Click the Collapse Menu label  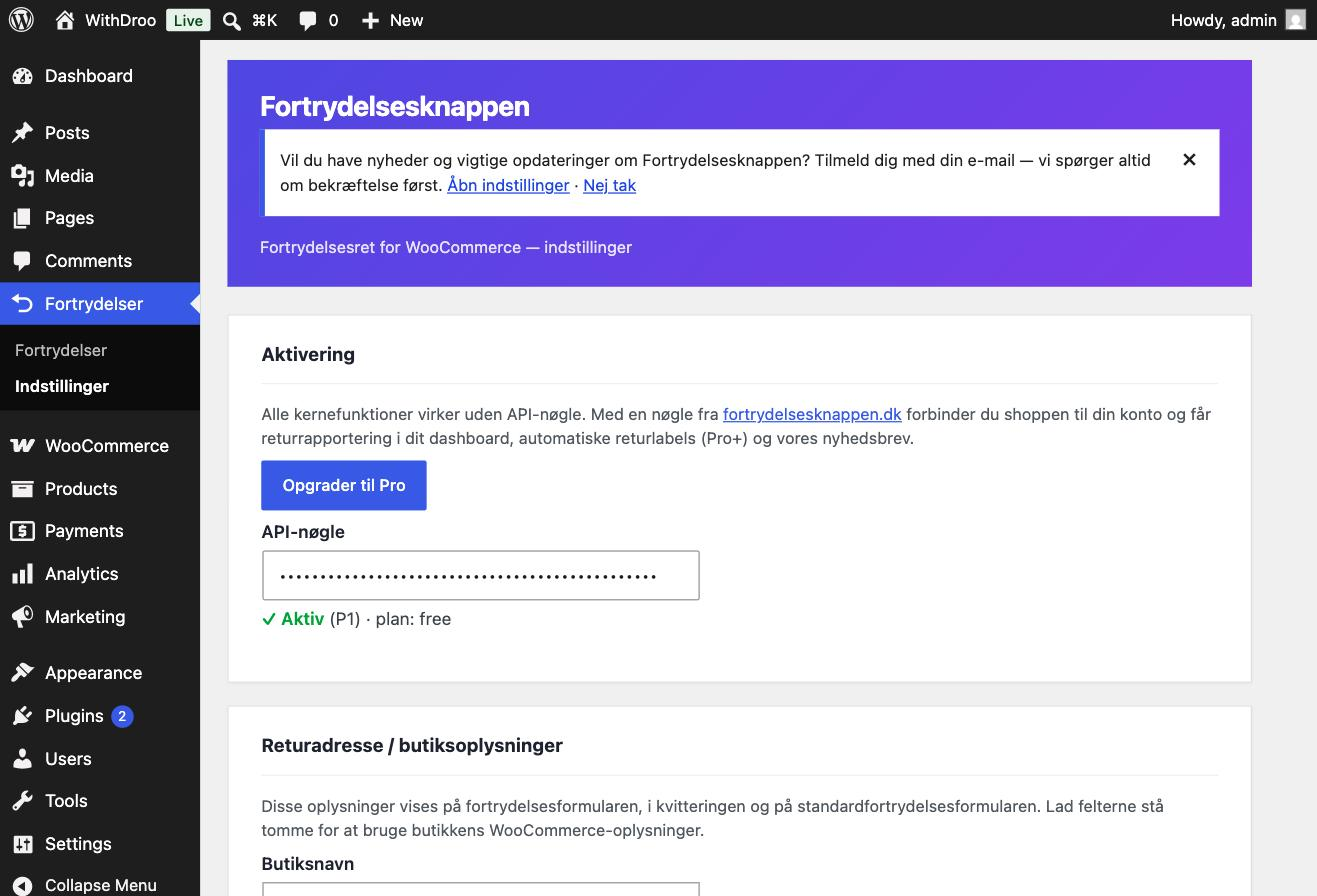(101, 886)
